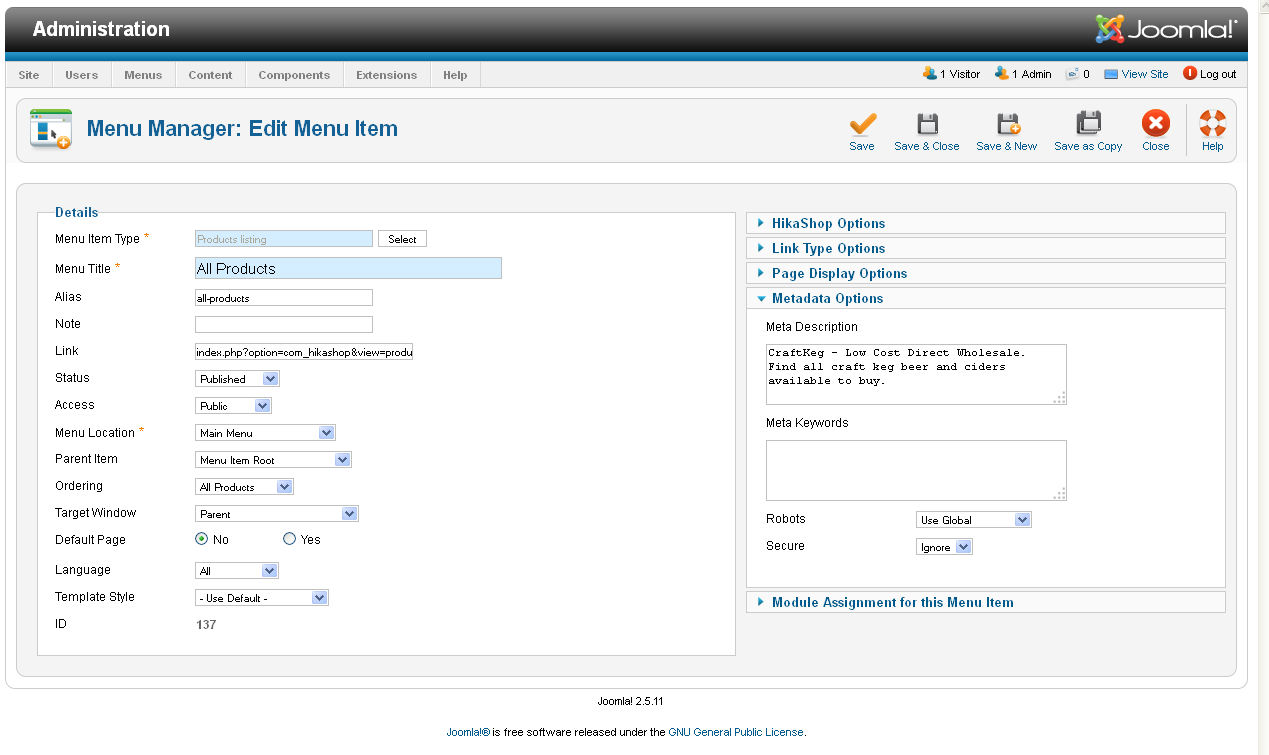Click the Save & New icon

click(x=1007, y=124)
